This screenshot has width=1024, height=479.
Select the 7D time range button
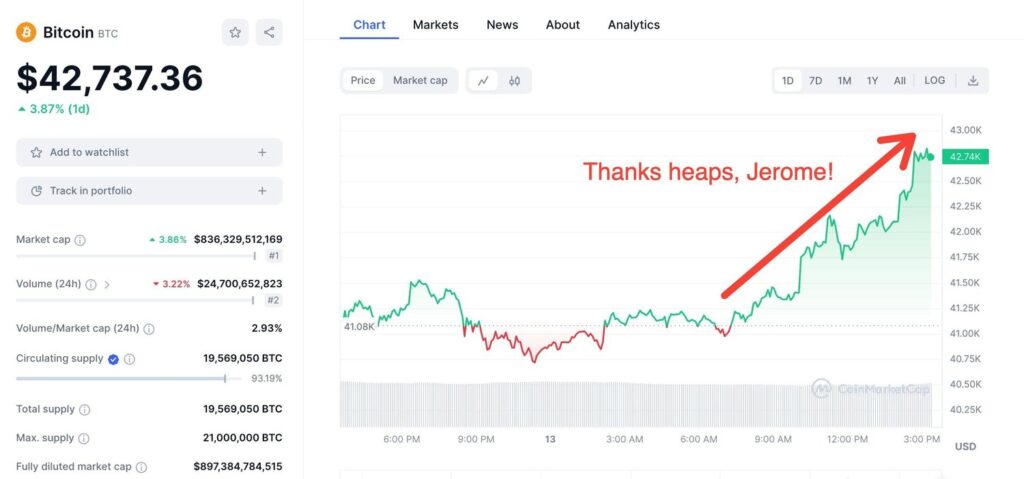(x=816, y=81)
